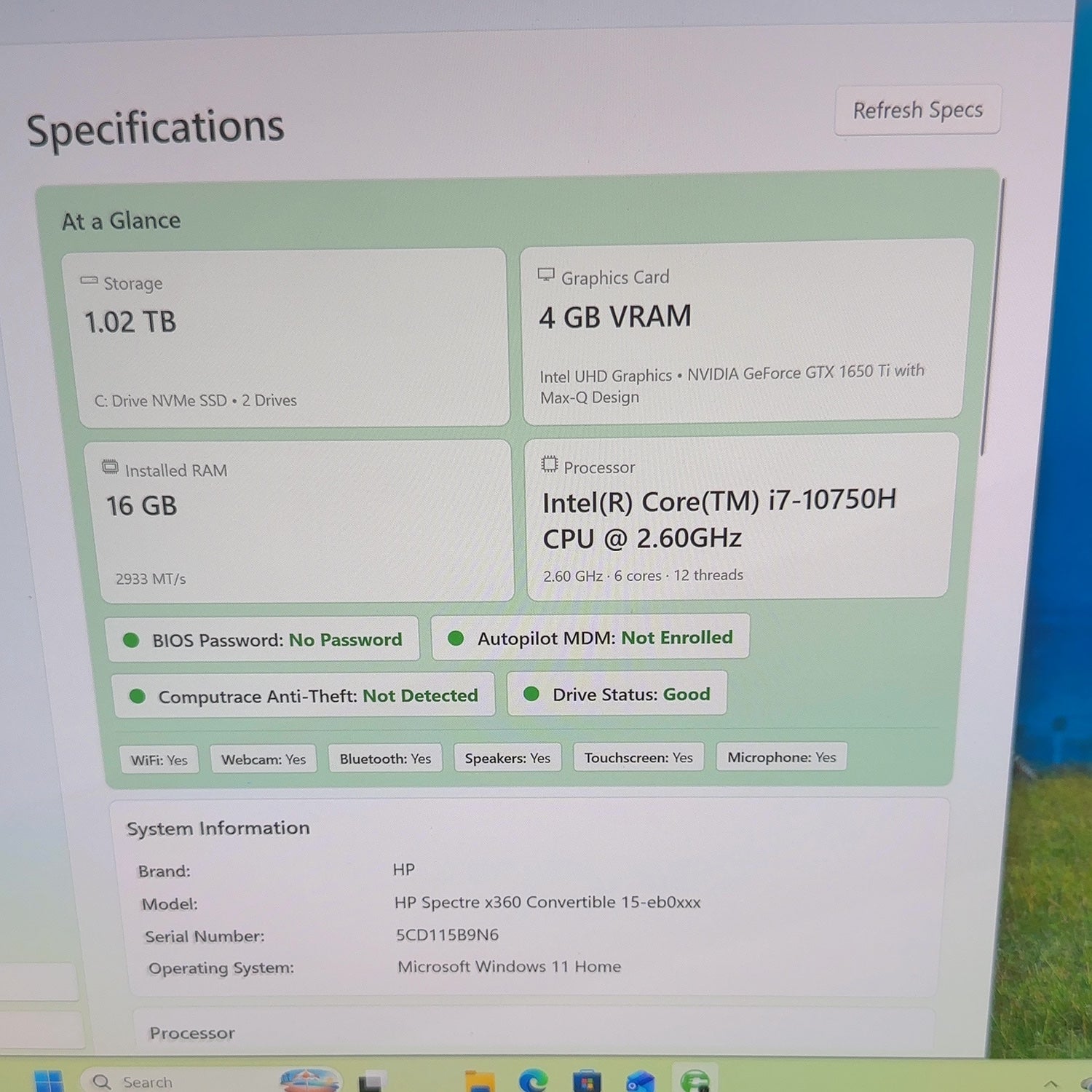The height and width of the screenshot is (1092, 1092).
Task: Click the Specifications page title
Action: (155, 128)
